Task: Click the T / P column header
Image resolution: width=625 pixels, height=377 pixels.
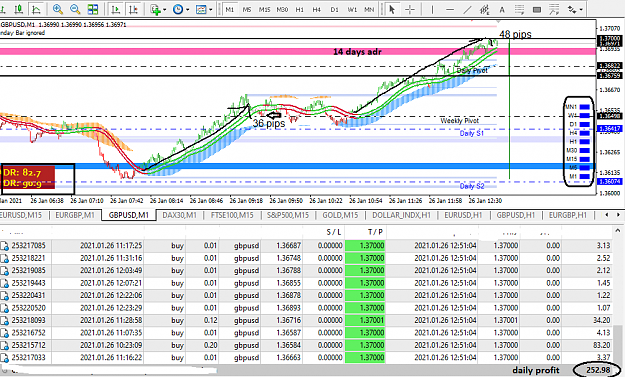Action: coord(375,232)
